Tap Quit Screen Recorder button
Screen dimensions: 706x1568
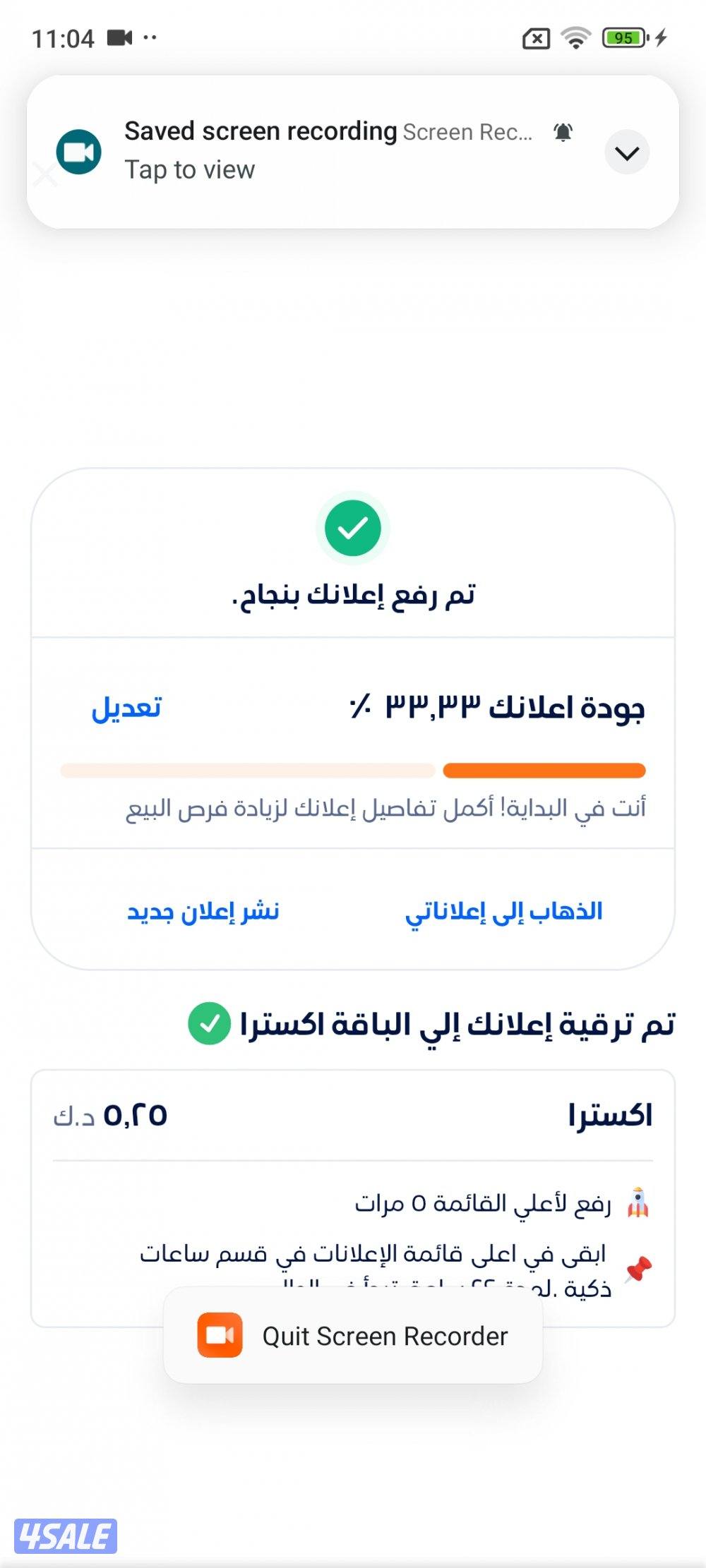[385, 1336]
